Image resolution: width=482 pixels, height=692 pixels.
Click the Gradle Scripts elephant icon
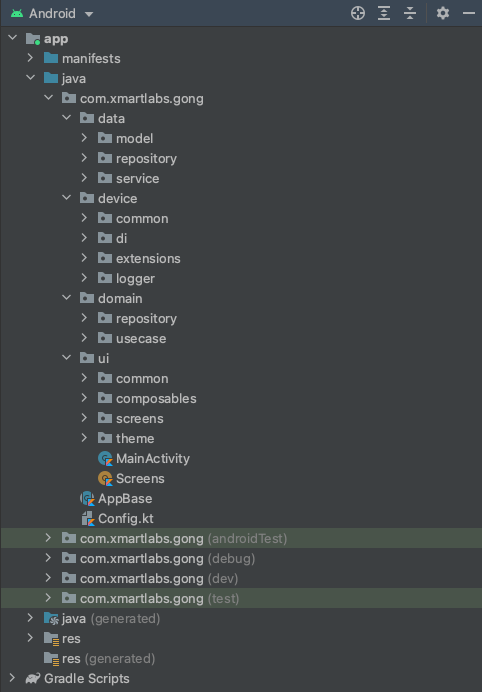coord(33,678)
